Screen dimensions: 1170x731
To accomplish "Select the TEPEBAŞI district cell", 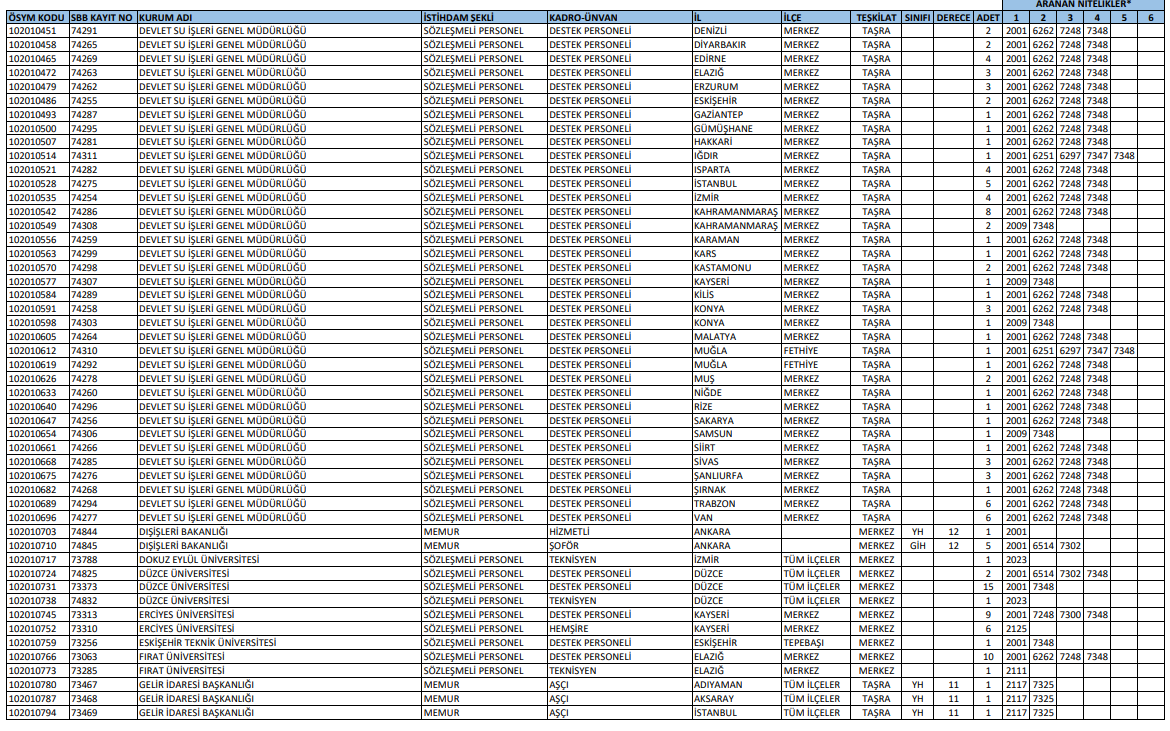I will [x=814, y=643].
